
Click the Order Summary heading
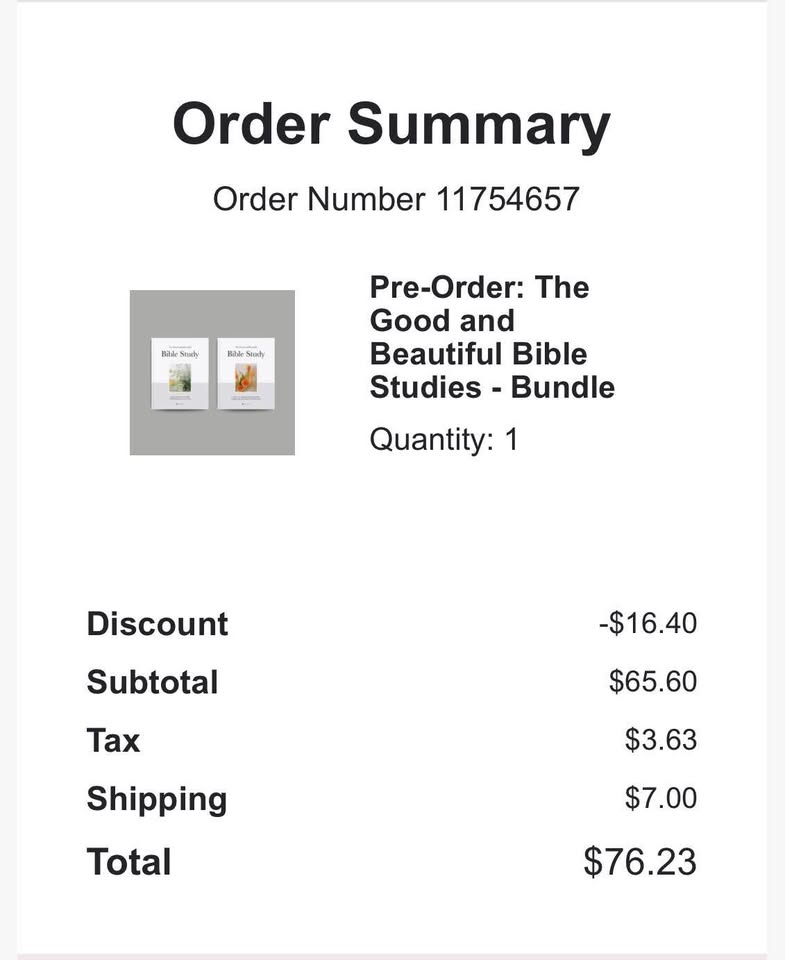coord(391,125)
